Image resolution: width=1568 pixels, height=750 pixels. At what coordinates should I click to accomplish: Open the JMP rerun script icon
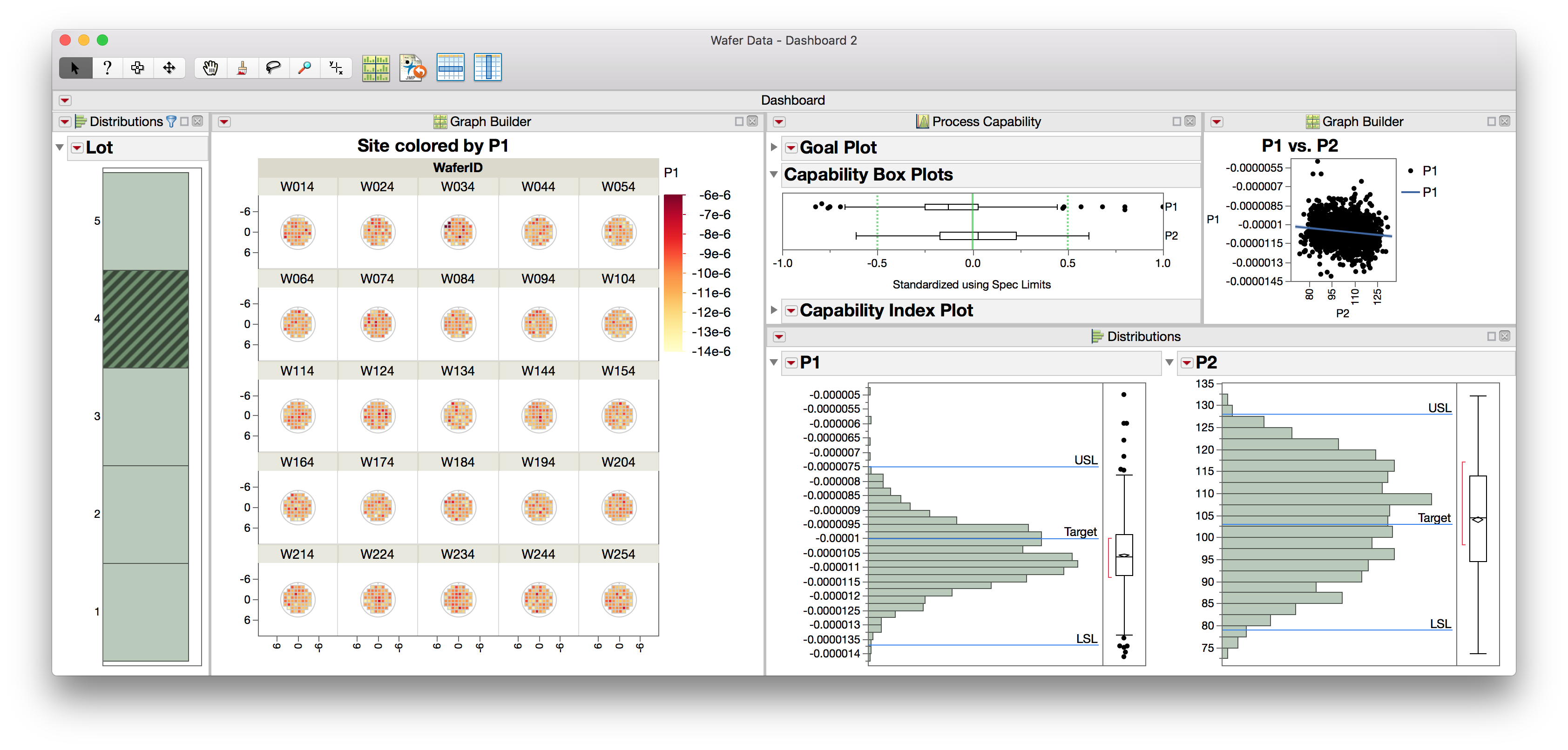pos(412,67)
